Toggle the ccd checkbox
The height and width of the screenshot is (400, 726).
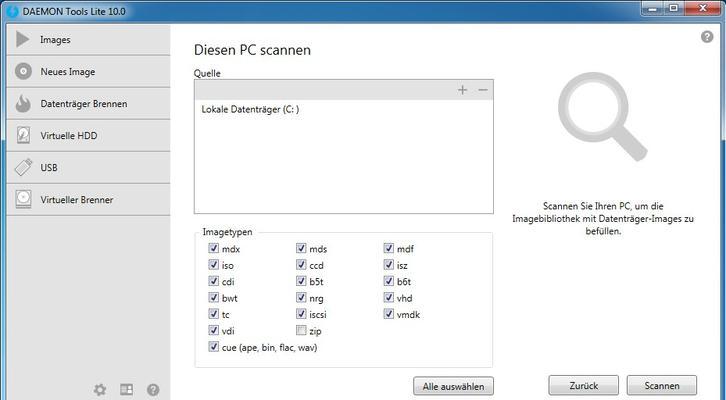click(x=301, y=265)
